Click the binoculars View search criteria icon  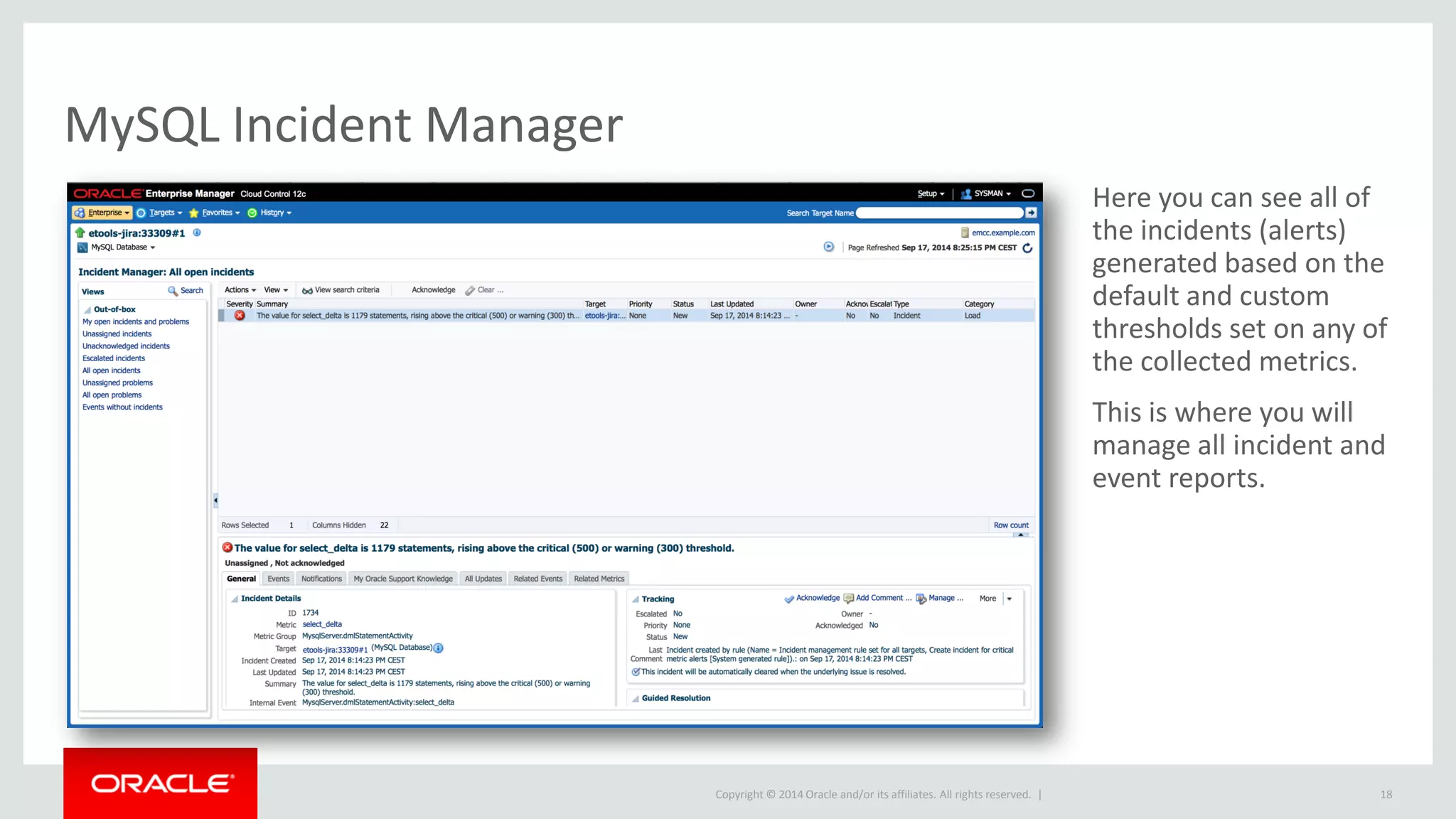[307, 290]
